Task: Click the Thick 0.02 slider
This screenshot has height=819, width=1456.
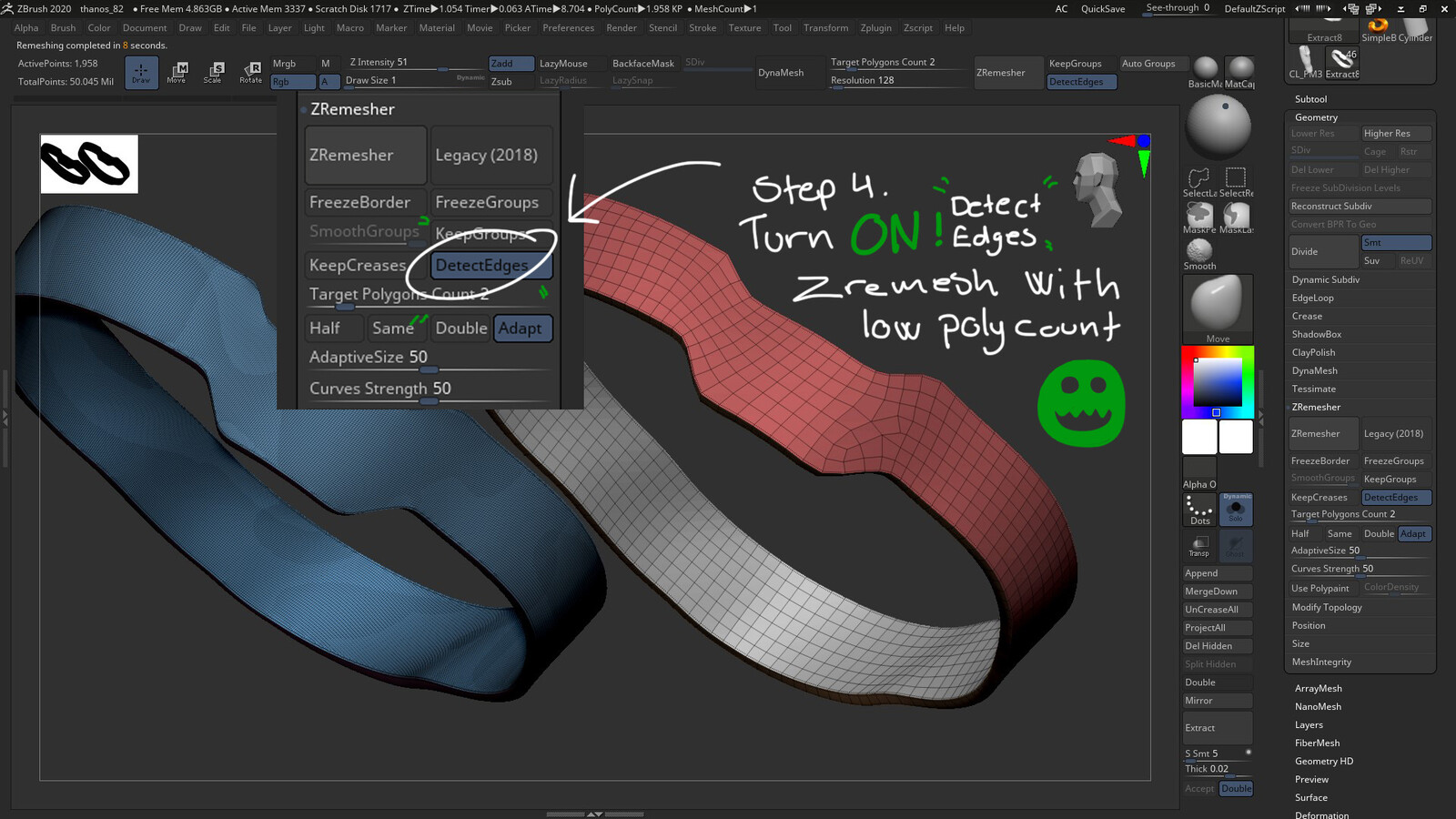Action: click(x=1218, y=770)
